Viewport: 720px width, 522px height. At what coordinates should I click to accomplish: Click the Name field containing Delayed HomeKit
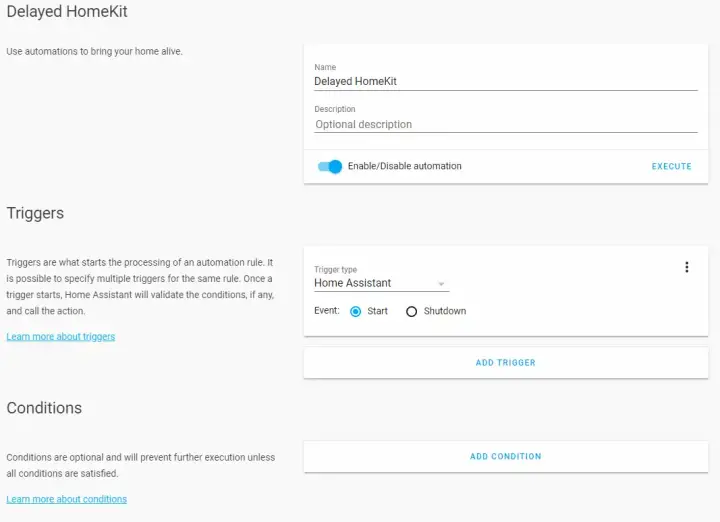(x=506, y=82)
